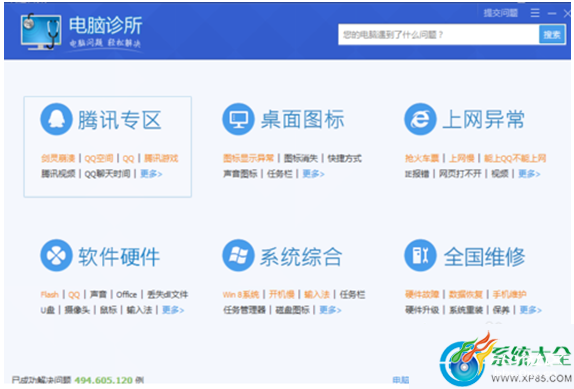
Task: Click the 全国维修 repair tools icon
Action: pos(420,255)
